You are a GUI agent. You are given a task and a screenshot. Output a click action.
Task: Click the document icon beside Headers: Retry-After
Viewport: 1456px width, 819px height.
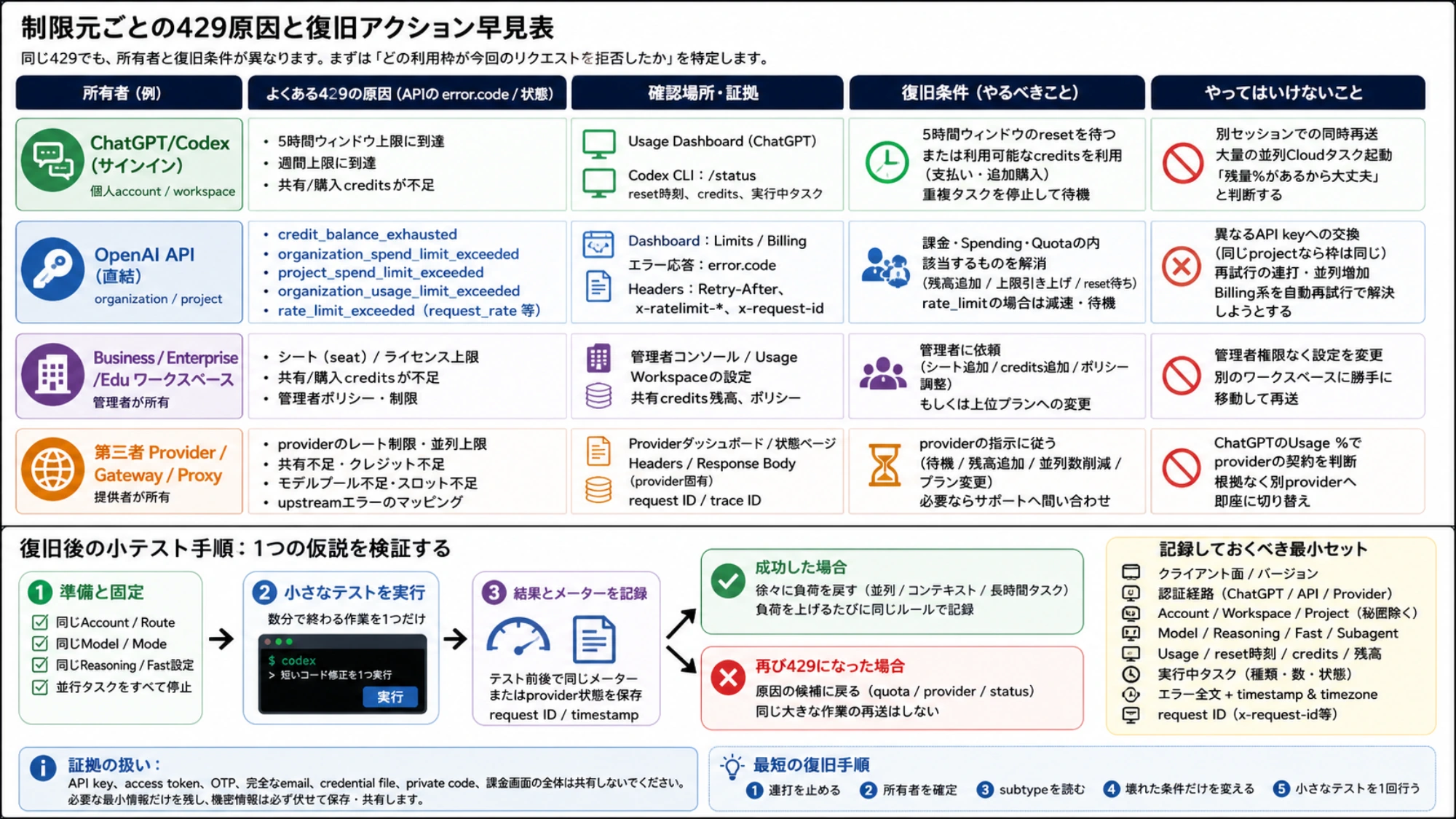tap(598, 286)
